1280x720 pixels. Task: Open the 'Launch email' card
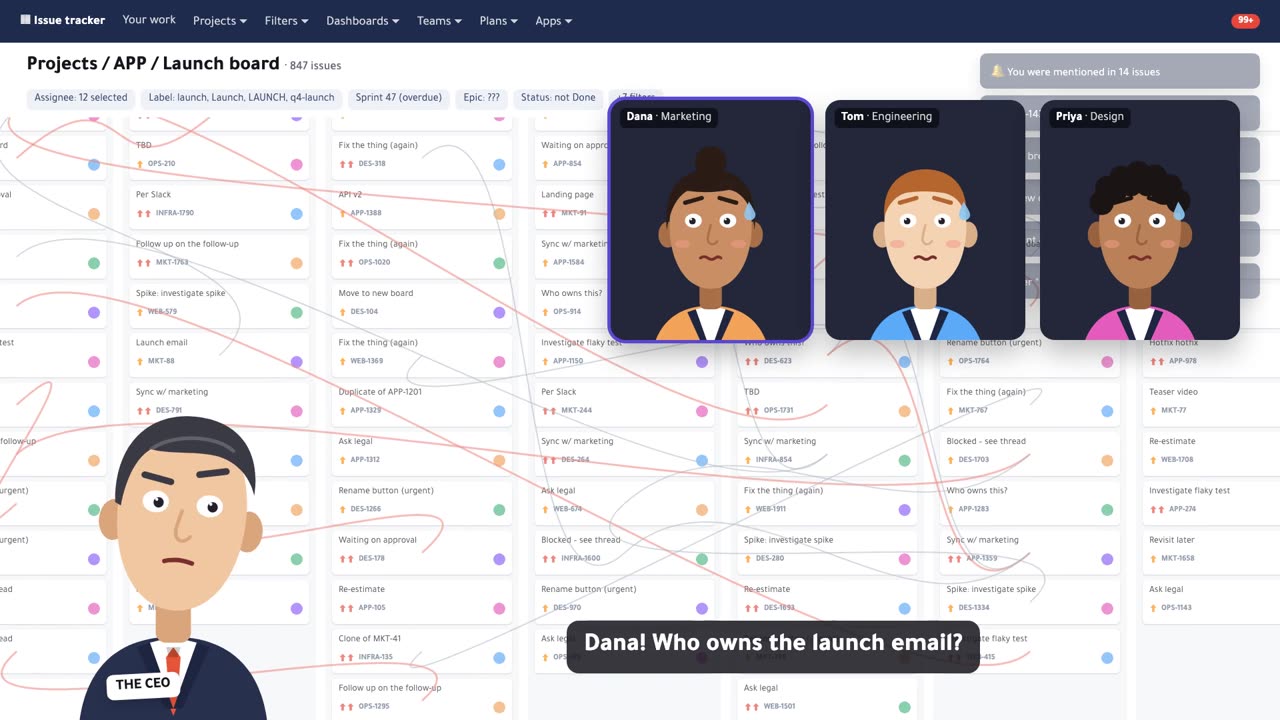pyautogui.click(x=219, y=352)
